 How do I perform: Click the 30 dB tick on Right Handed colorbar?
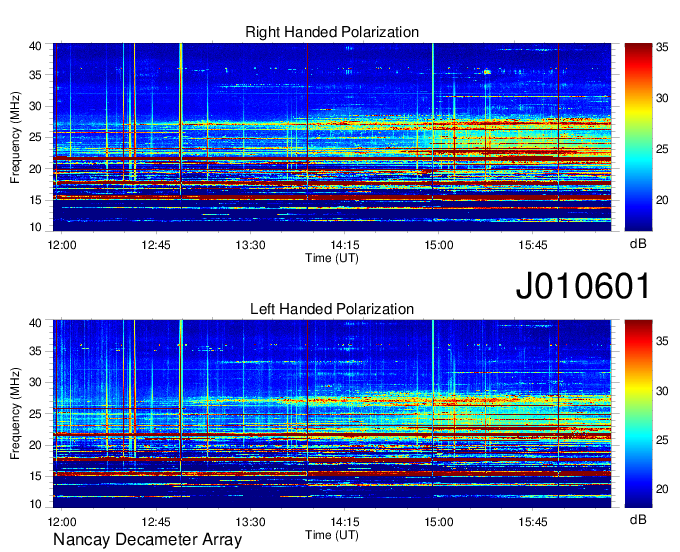coord(662,98)
